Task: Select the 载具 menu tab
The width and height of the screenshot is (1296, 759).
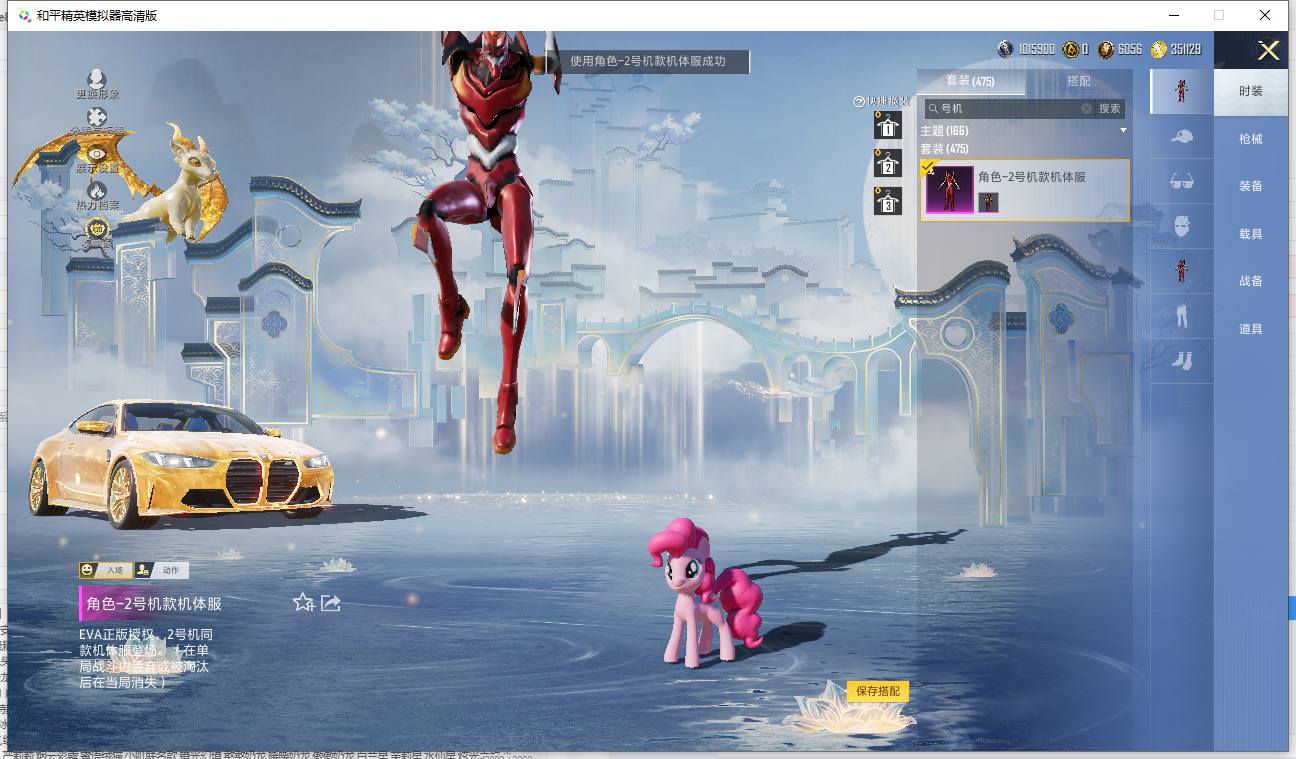Action: [x=1251, y=234]
